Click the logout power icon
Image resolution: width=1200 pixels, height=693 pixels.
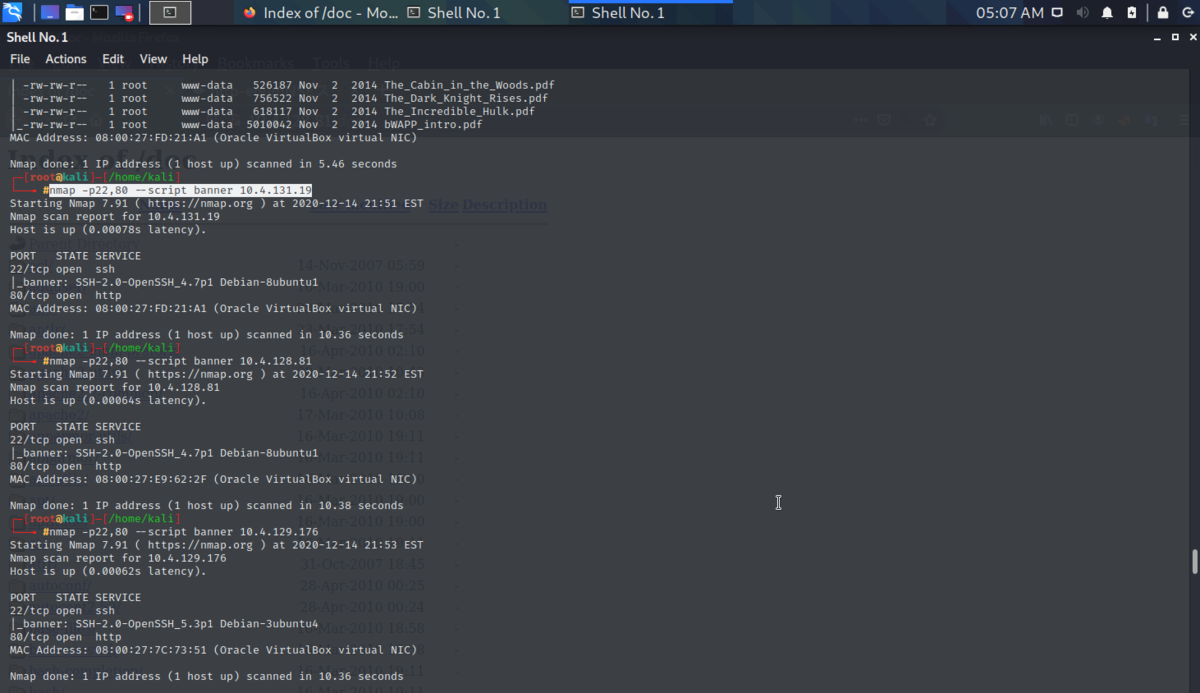click(1188, 13)
